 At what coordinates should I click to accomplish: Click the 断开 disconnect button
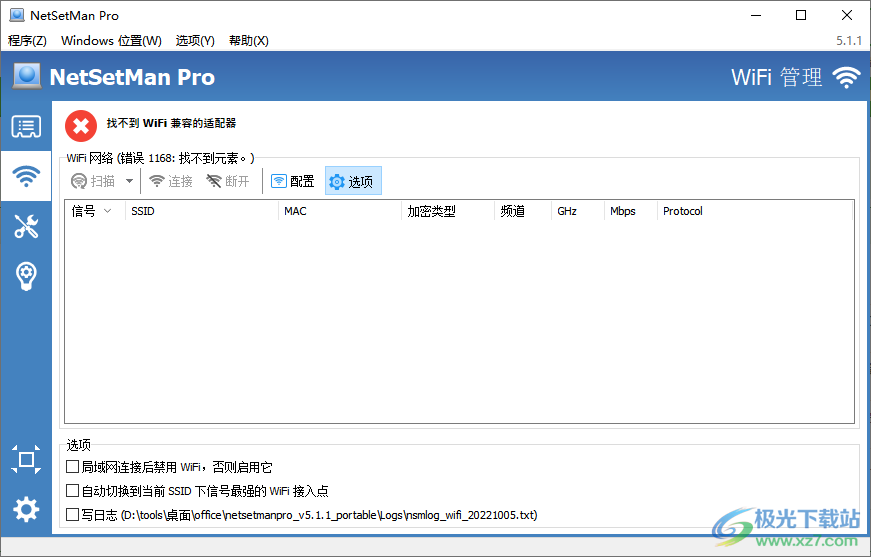[x=228, y=181]
